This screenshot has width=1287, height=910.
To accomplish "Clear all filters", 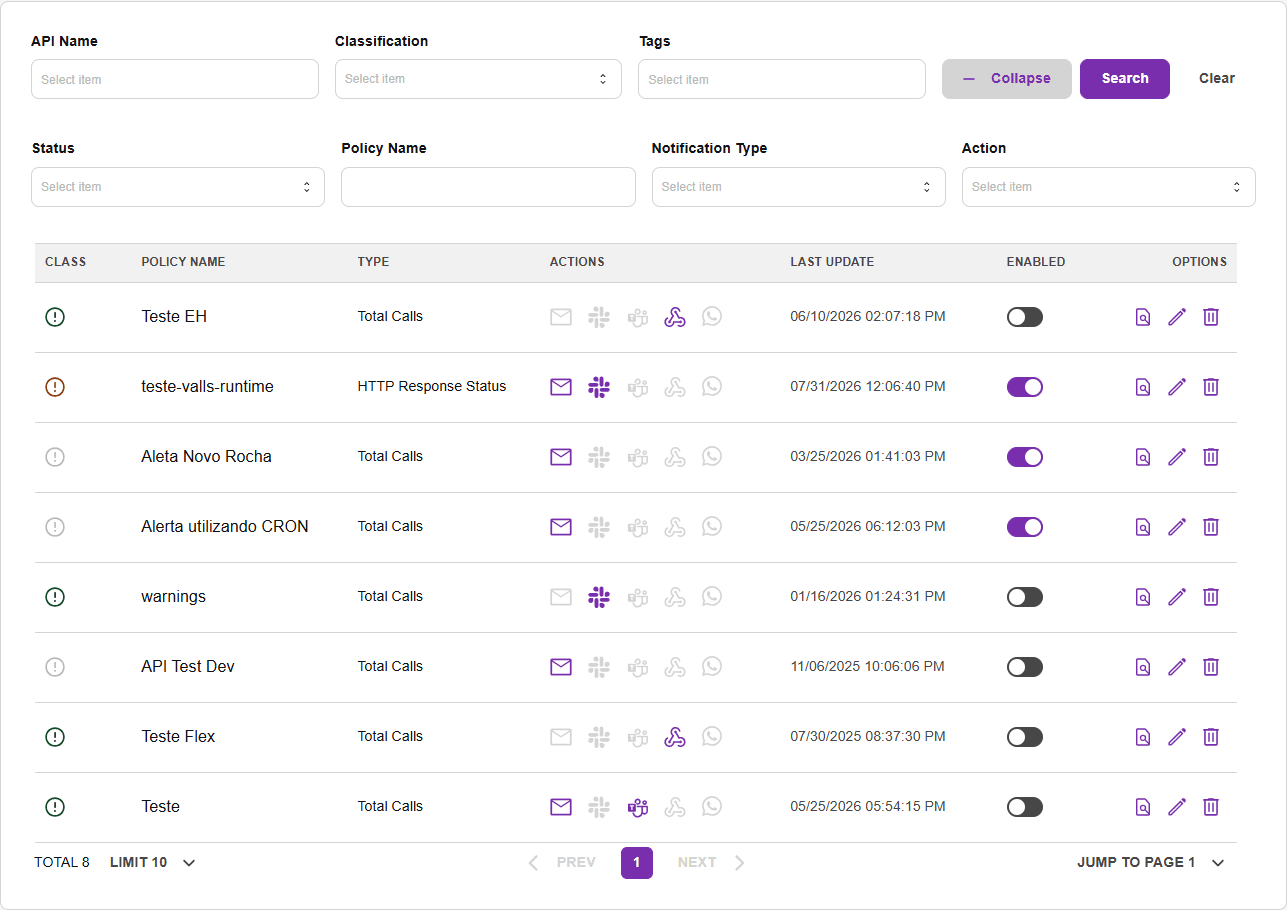I will tap(1217, 79).
